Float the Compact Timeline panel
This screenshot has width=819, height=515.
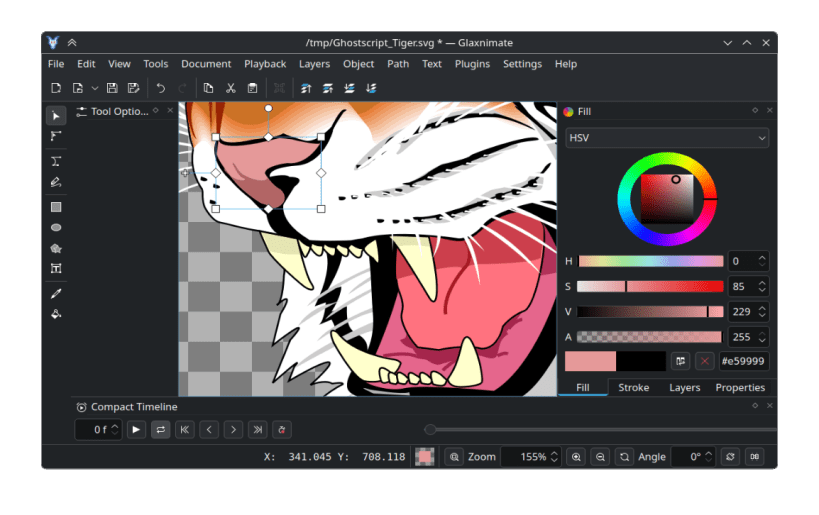pyautogui.click(x=755, y=406)
